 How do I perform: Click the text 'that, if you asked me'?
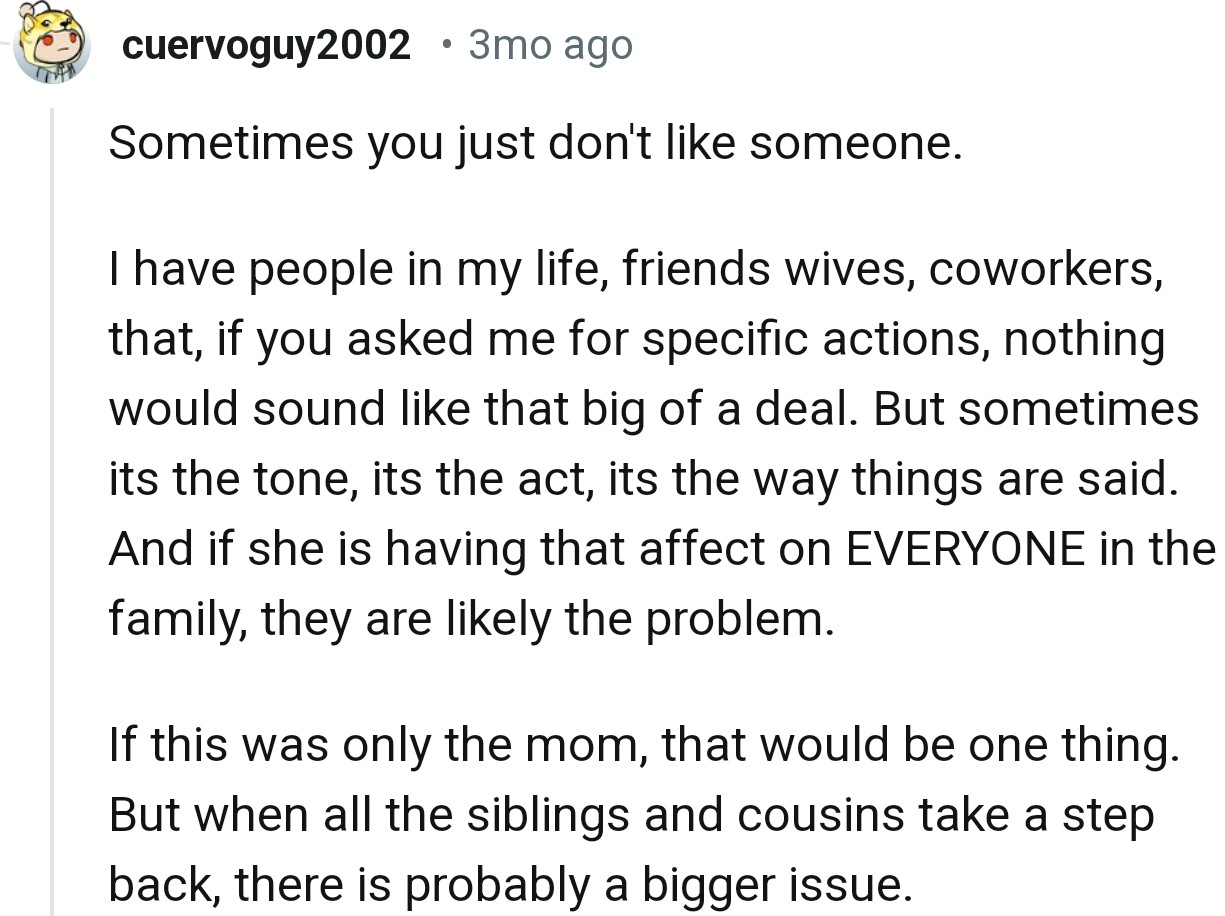click(x=290, y=341)
